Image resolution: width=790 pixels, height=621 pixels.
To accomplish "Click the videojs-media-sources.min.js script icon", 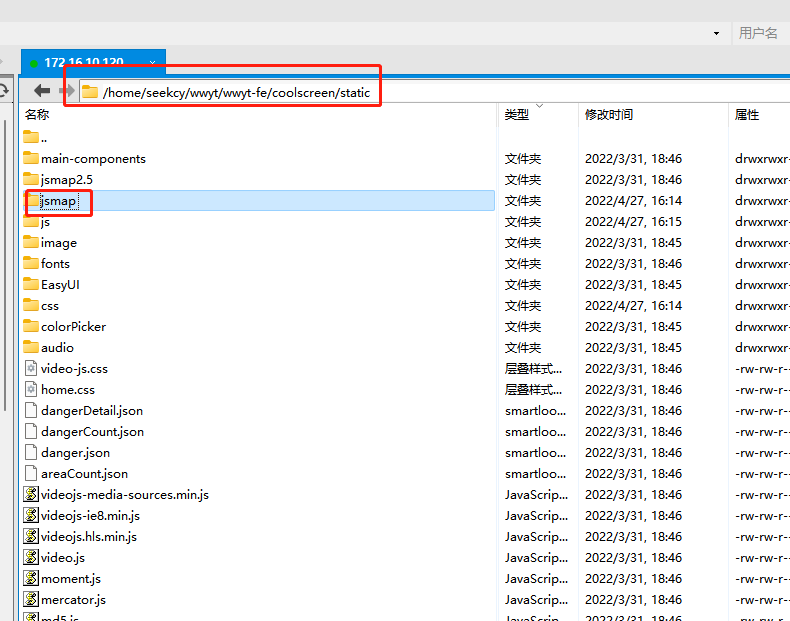I will (31, 494).
